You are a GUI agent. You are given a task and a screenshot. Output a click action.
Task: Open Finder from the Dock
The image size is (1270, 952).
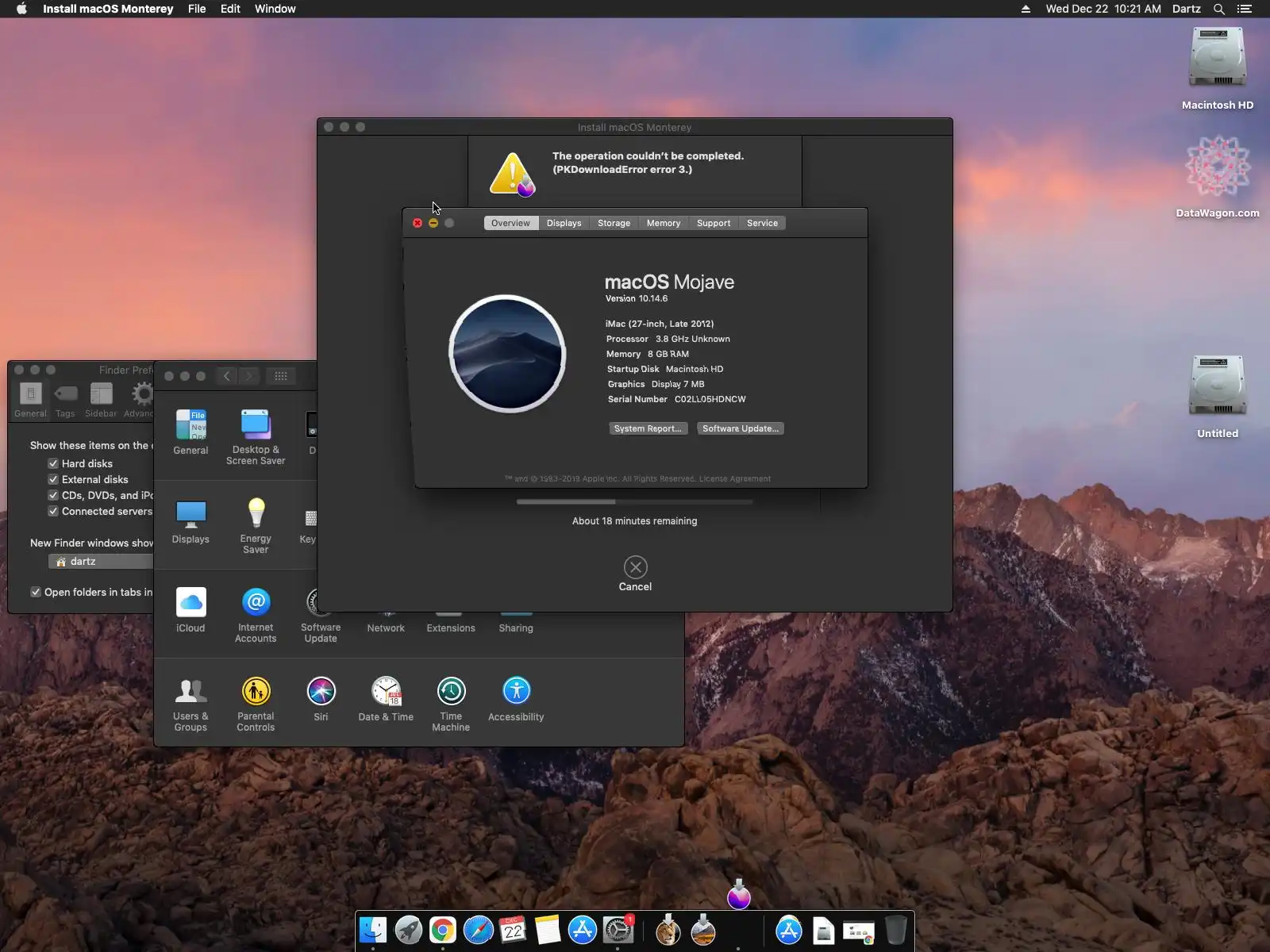tap(373, 931)
